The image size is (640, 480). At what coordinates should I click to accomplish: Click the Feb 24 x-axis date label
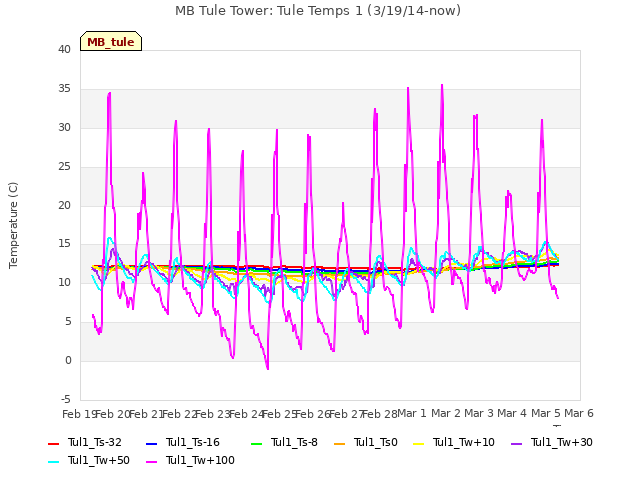tap(247, 414)
